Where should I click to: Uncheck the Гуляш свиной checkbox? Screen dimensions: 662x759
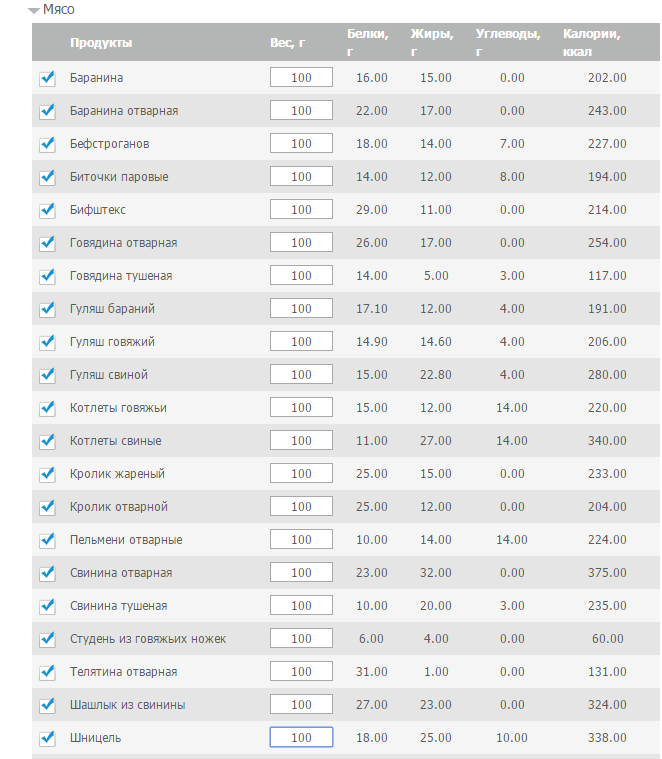(47, 375)
